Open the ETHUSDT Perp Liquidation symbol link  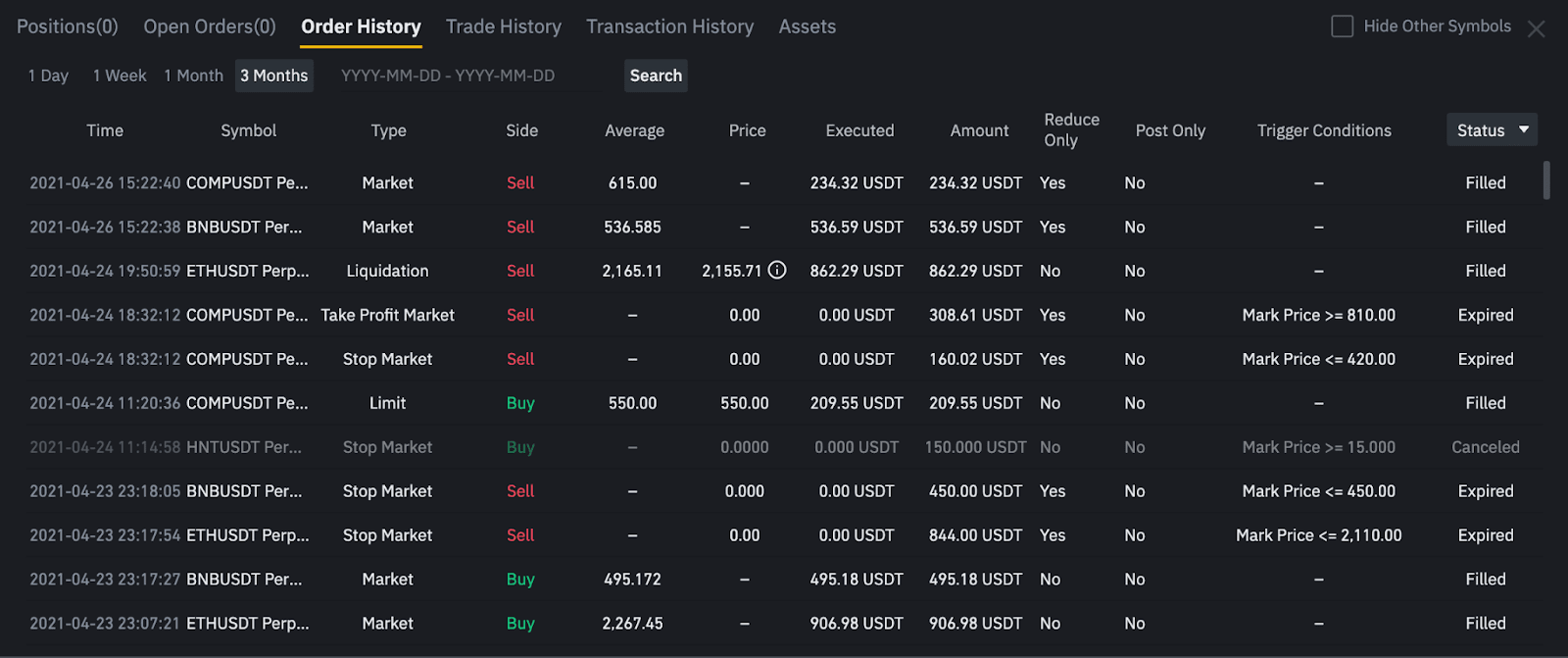247,271
